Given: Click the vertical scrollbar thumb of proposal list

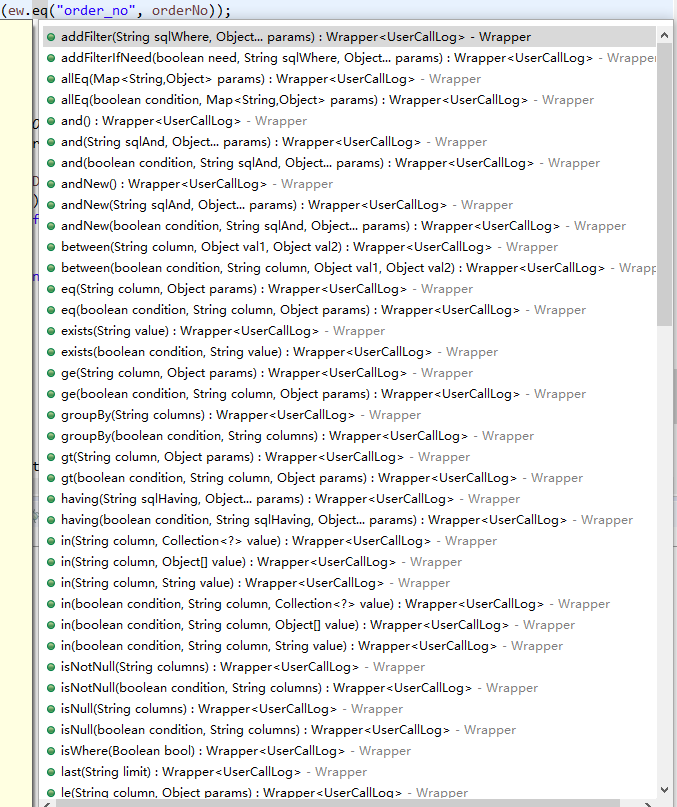Looking at the screenshot, I should pyautogui.click(x=664, y=185).
